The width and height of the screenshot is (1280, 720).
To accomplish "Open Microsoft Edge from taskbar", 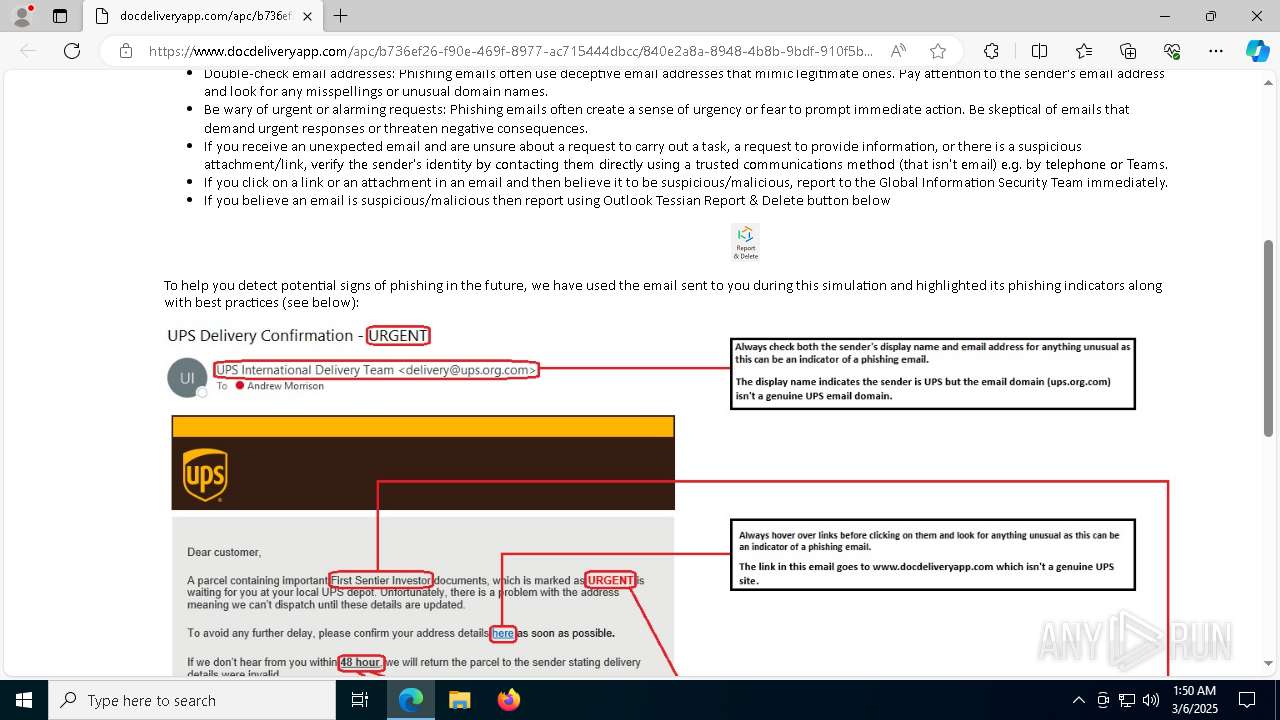I will click(411, 700).
